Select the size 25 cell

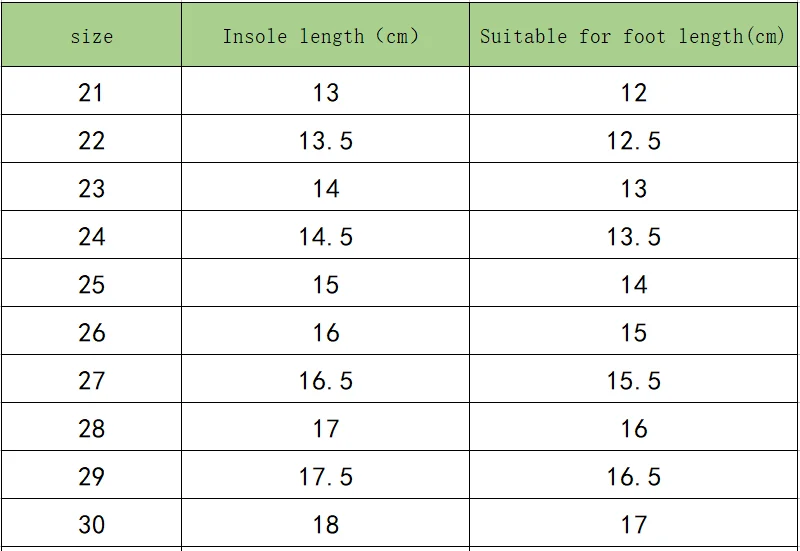tap(91, 285)
